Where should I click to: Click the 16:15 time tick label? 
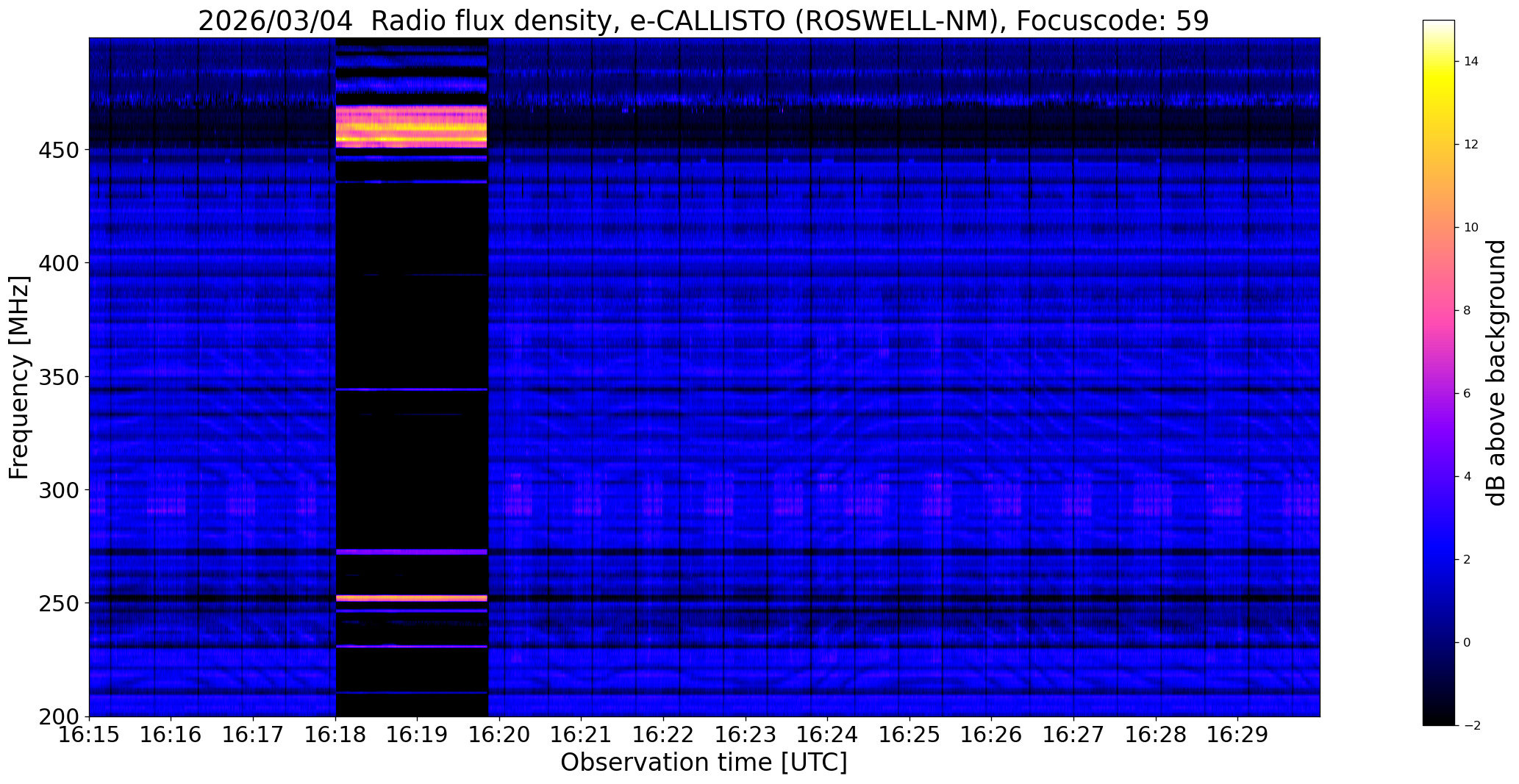pyautogui.click(x=89, y=734)
